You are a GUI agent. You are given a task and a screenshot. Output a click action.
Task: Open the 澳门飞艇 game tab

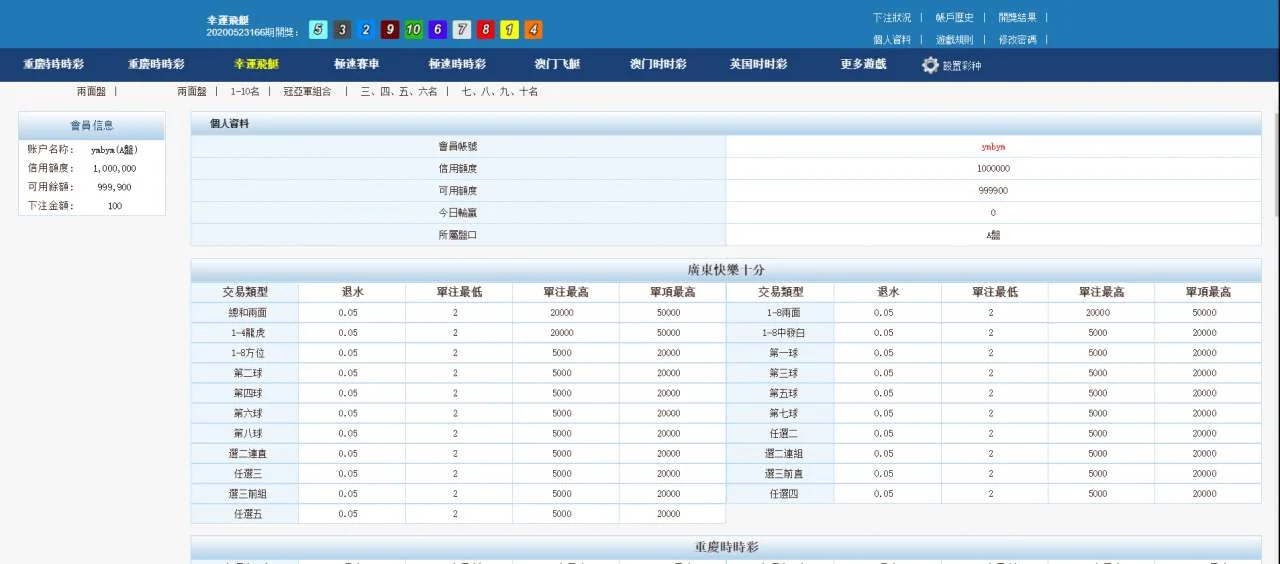click(x=557, y=64)
